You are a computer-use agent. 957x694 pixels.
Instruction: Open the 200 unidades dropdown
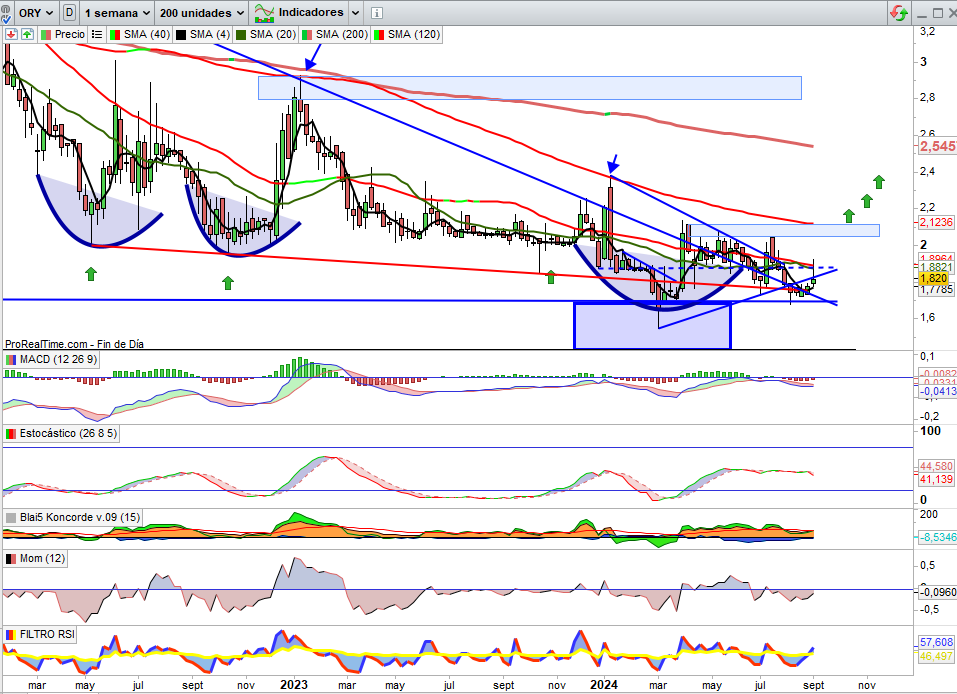click(202, 13)
